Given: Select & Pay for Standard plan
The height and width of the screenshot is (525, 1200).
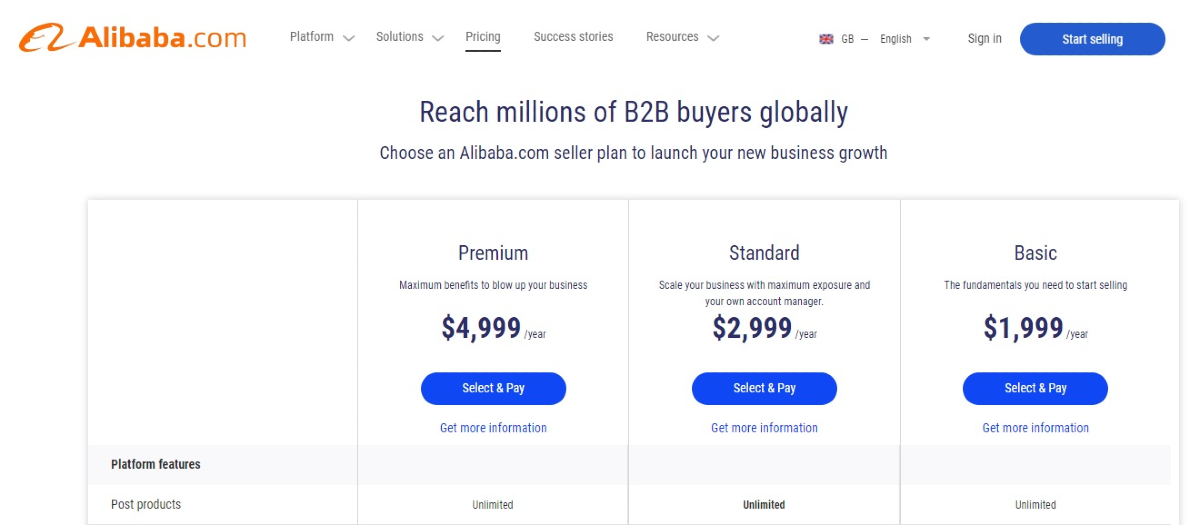Looking at the screenshot, I should pyautogui.click(x=764, y=388).
